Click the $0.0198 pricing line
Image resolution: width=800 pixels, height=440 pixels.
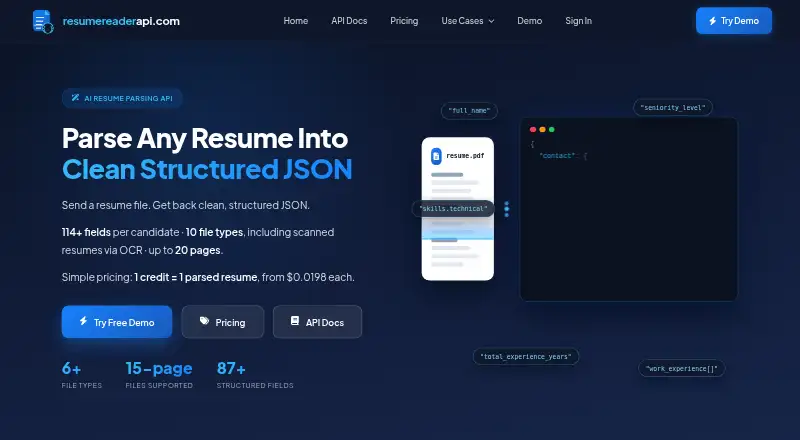click(208, 277)
